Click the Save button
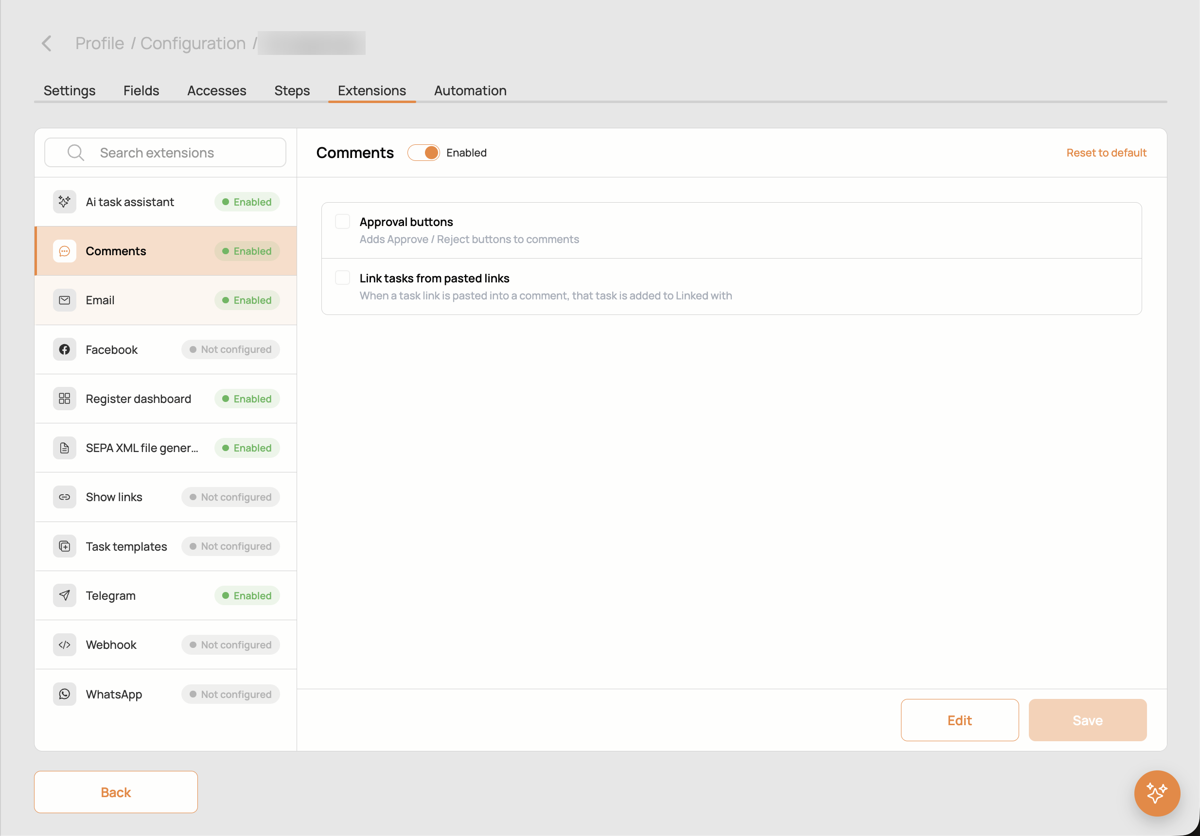 [1088, 720]
